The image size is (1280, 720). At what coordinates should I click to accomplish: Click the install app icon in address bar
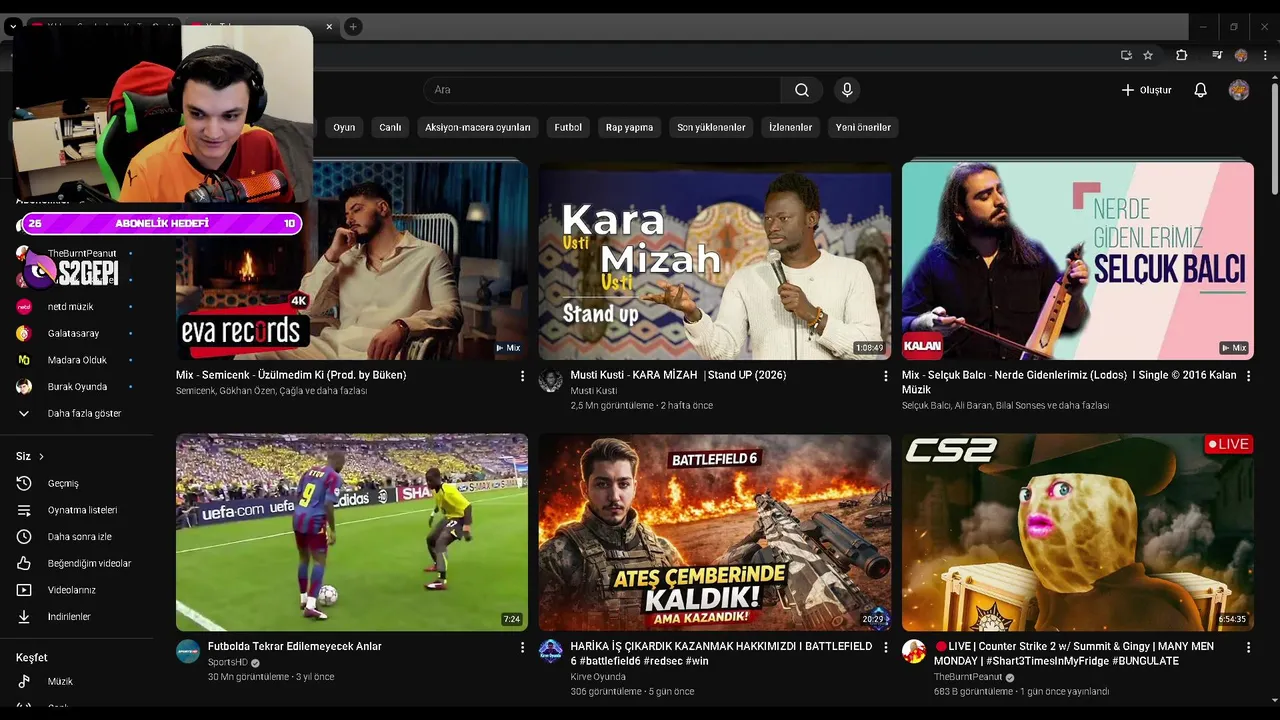(1126, 55)
